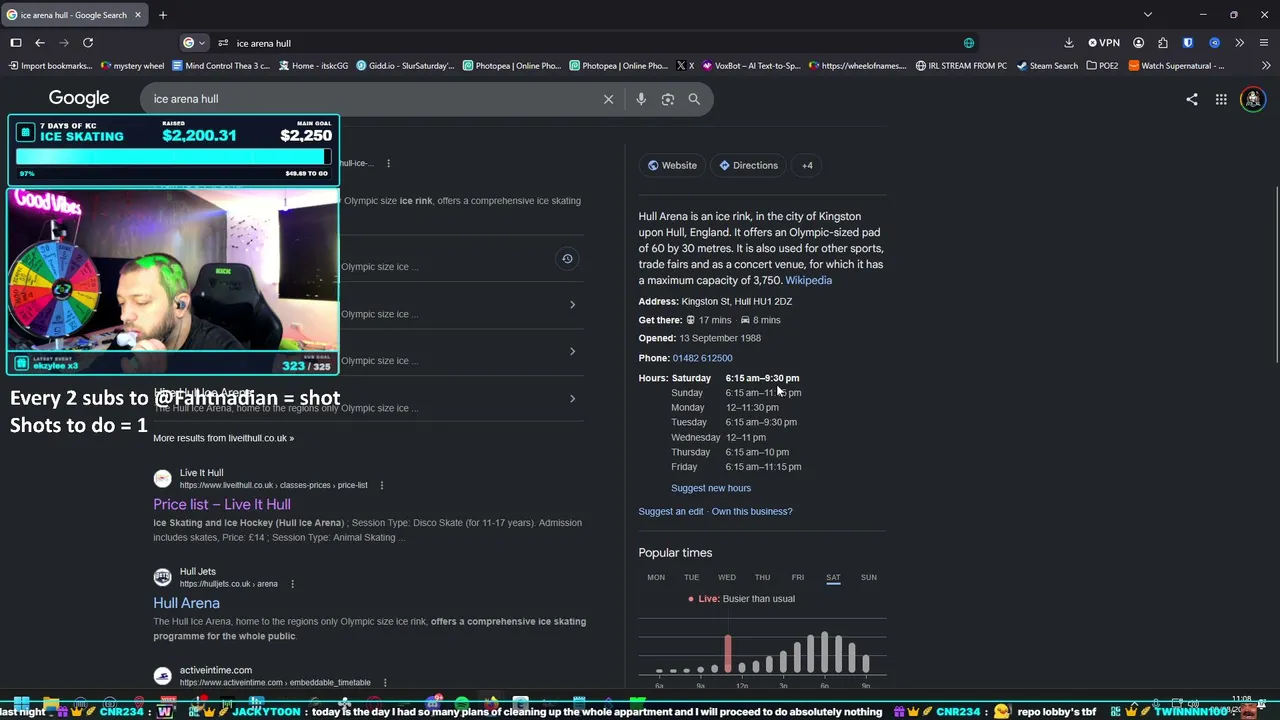
Task: Click Own this business? link
Action: (752, 511)
